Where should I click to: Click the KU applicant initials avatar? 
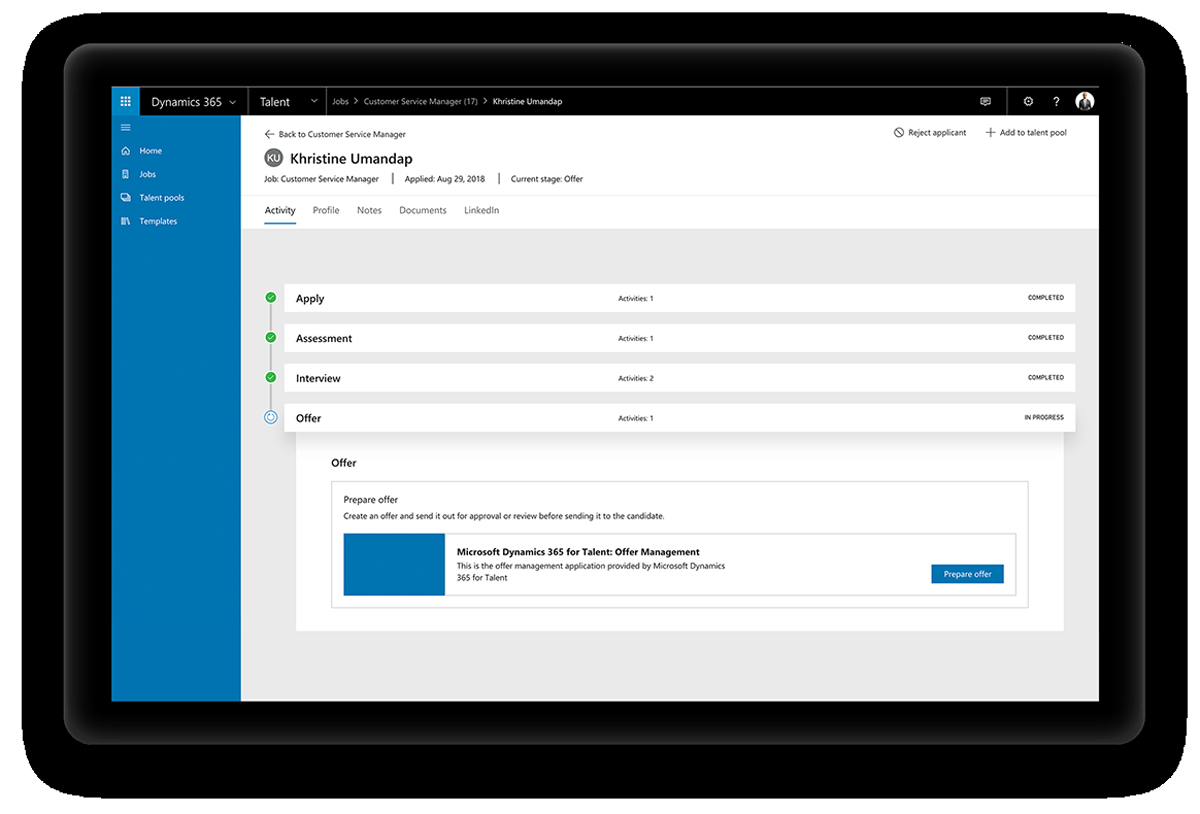pyautogui.click(x=273, y=158)
